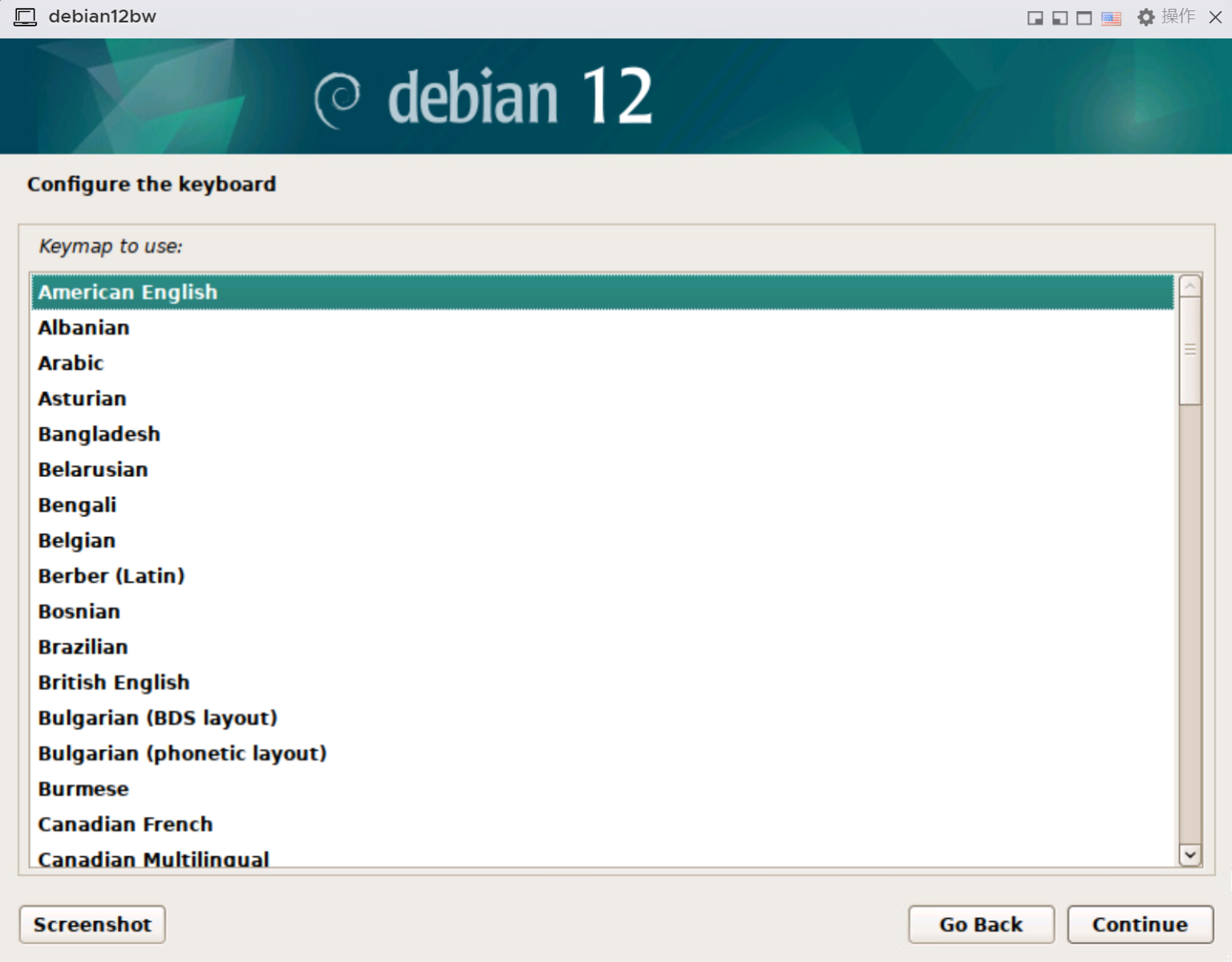Screen dimensions: 1232x962
Task: Click the keymap list scrollbar thumb
Action: [1189, 350]
